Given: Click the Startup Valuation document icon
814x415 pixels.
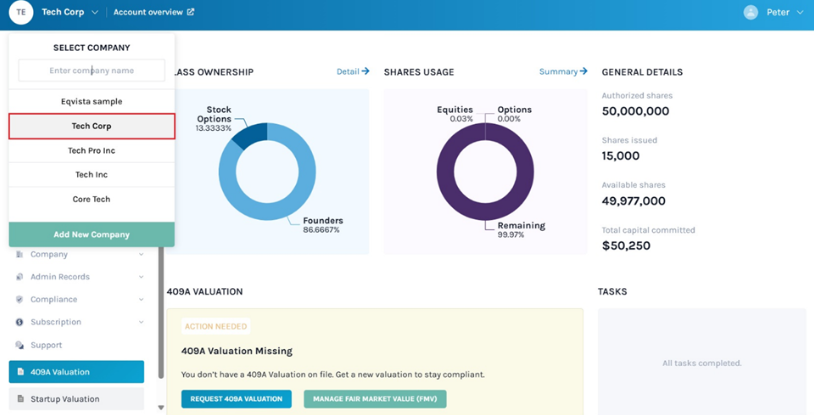Looking at the screenshot, I should click(x=21, y=399).
